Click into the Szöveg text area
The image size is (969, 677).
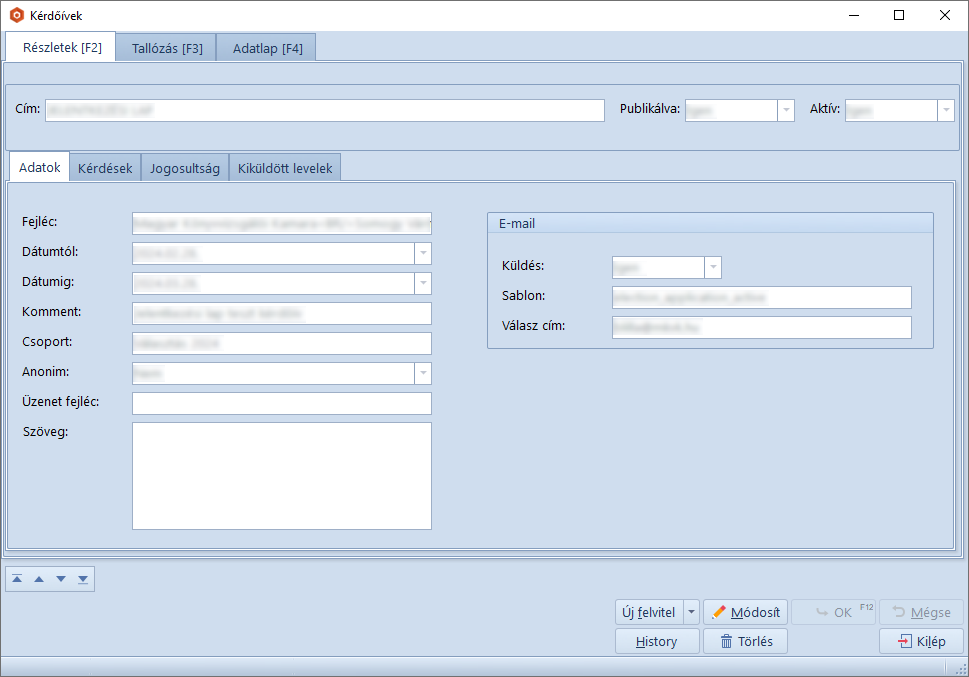(281, 475)
